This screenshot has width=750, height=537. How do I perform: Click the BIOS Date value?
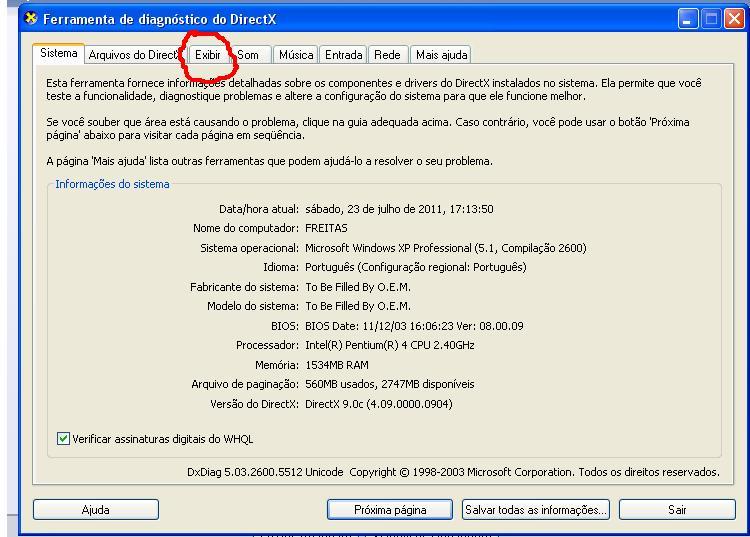click(414, 326)
